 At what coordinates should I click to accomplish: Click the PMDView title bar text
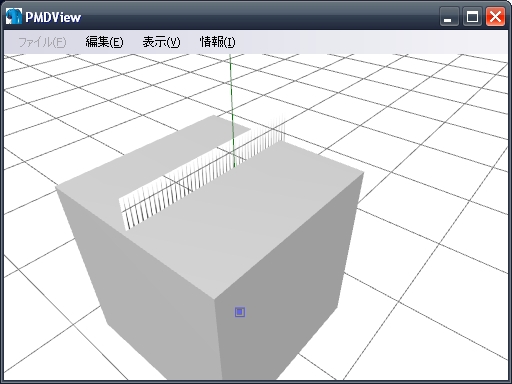pyautogui.click(x=53, y=17)
